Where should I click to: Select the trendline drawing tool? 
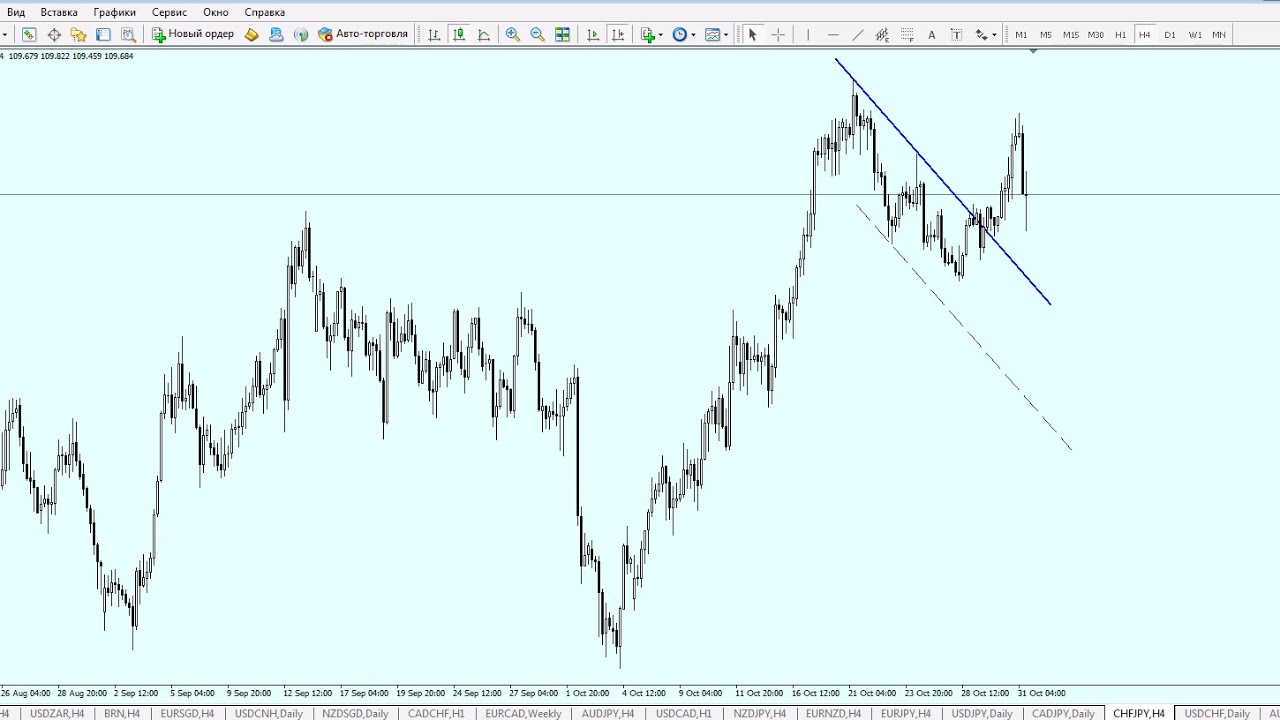click(857, 34)
